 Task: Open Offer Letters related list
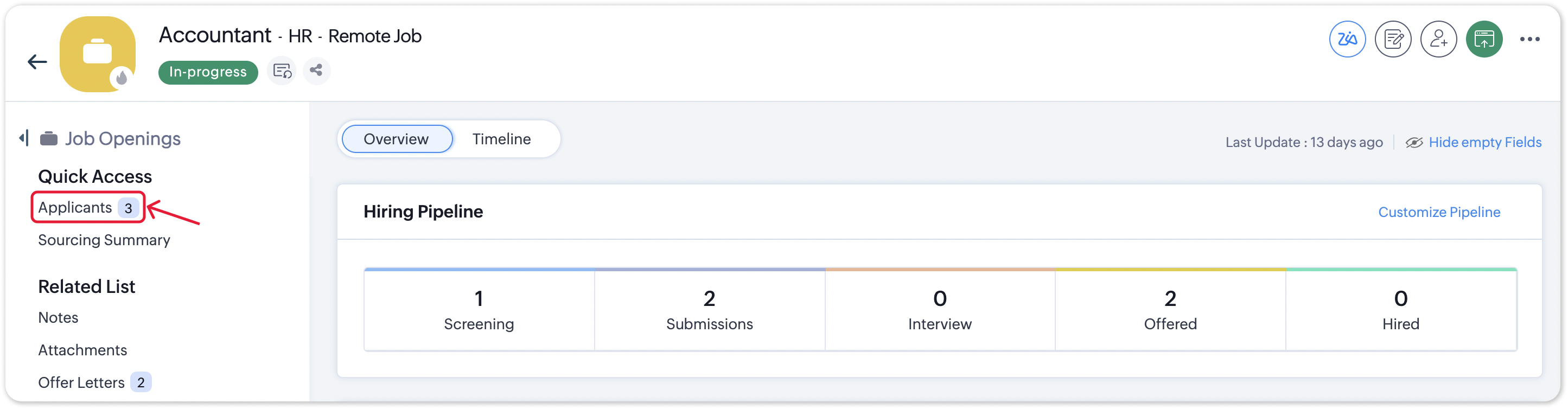pyautogui.click(x=81, y=382)
